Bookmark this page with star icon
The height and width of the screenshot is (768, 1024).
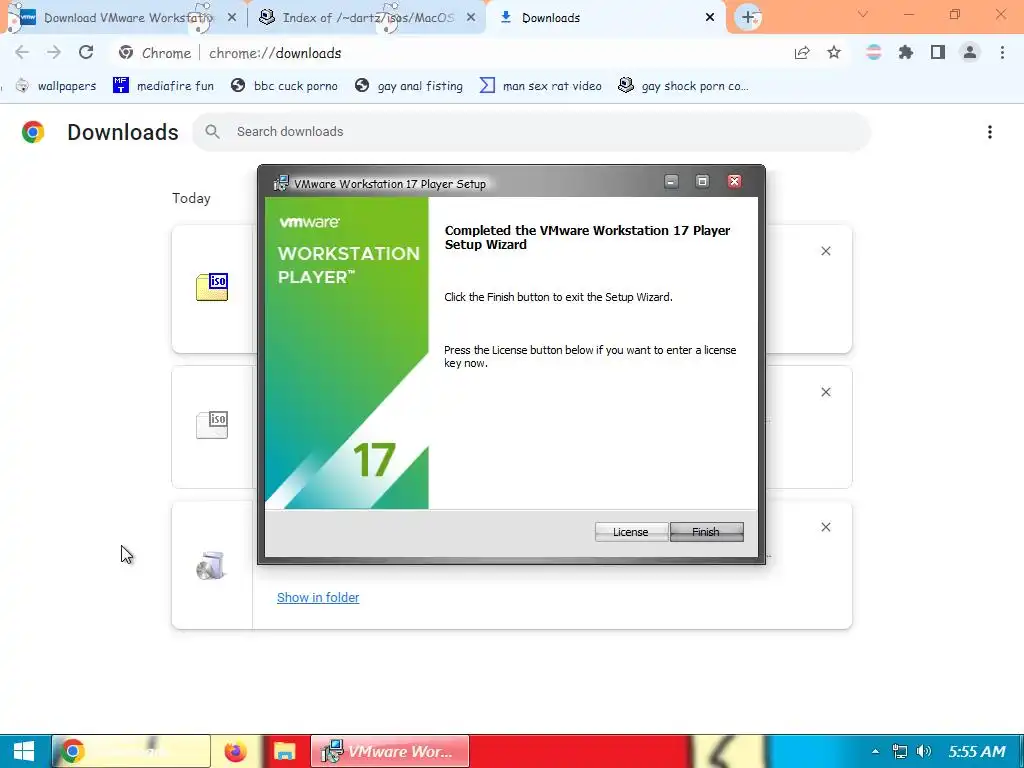pos(834,53)
